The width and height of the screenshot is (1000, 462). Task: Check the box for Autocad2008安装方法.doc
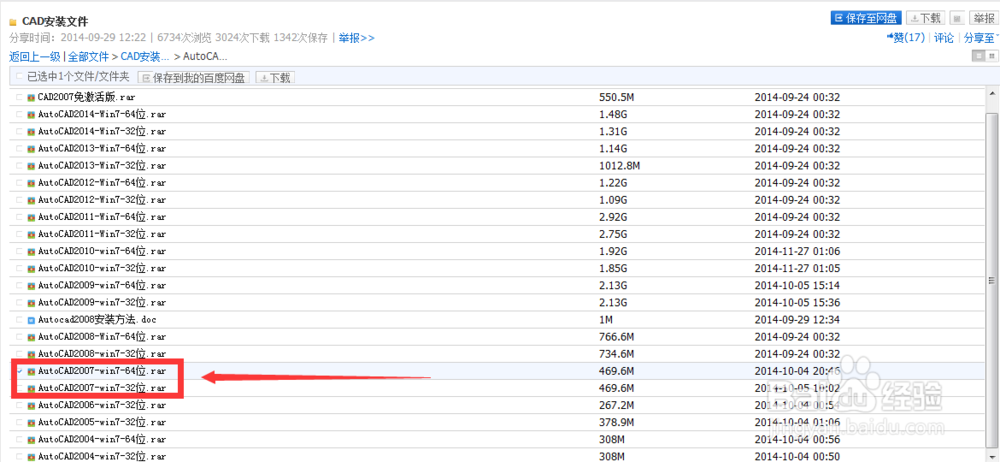[x=19, y=320]
